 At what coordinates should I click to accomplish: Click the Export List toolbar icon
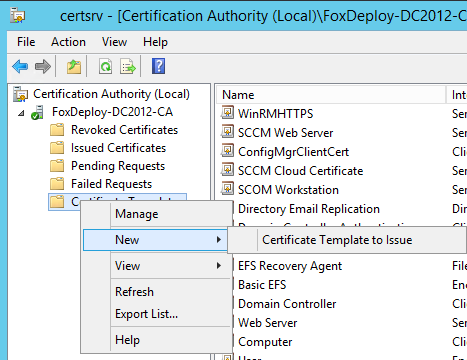[x=128, y=67]
